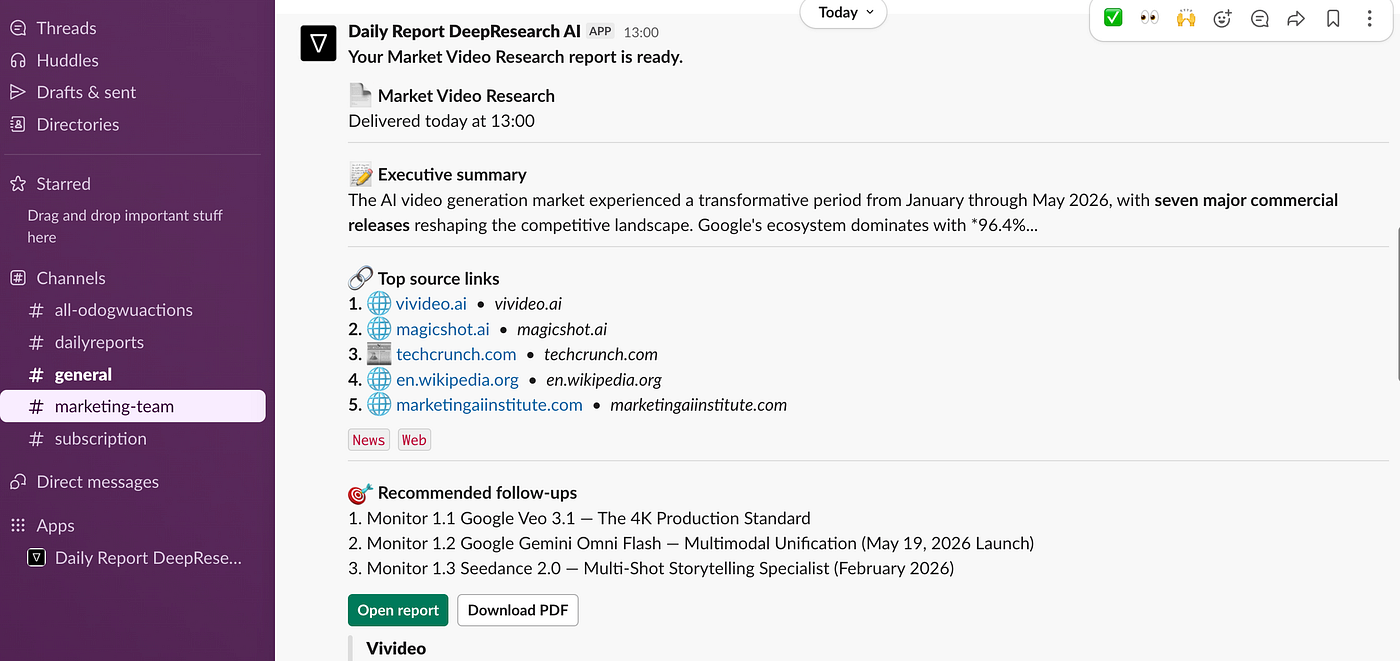This screenshot has height=661, width=1400.
Task: Open the marketingaiinstitute.com source link
Action: [x=489, y=405]
